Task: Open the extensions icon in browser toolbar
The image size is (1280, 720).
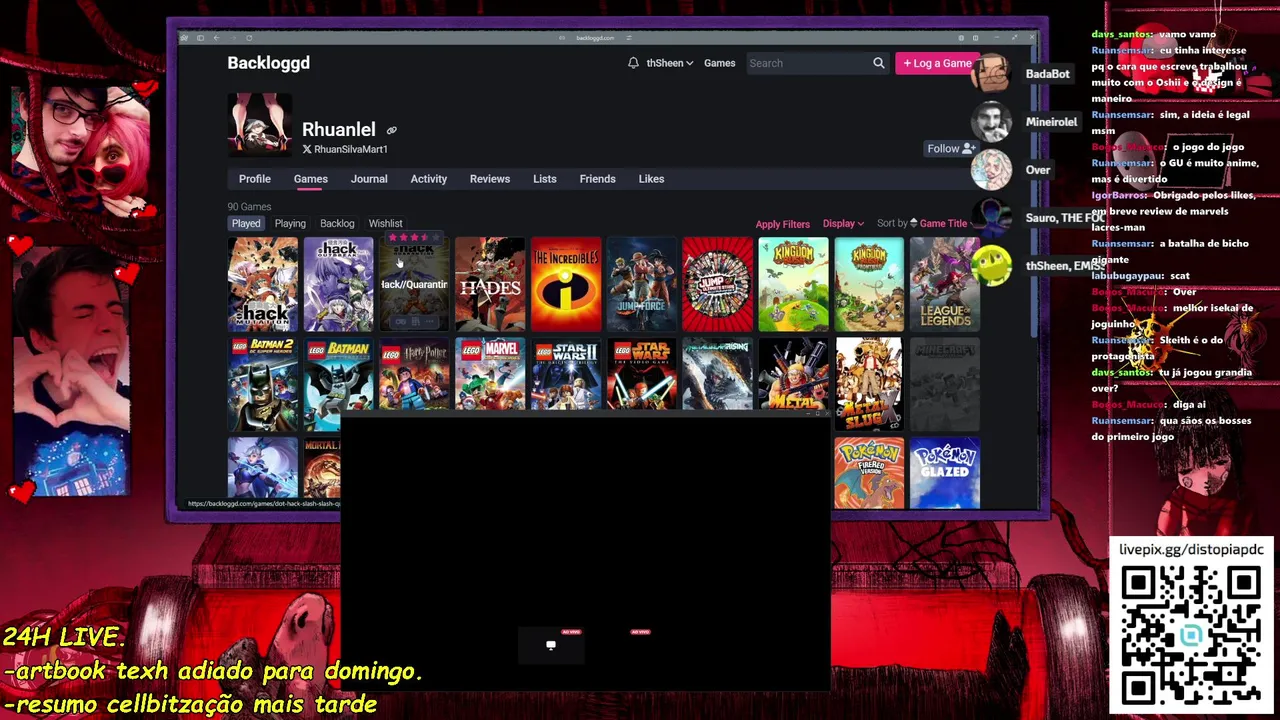Action: 961,38
